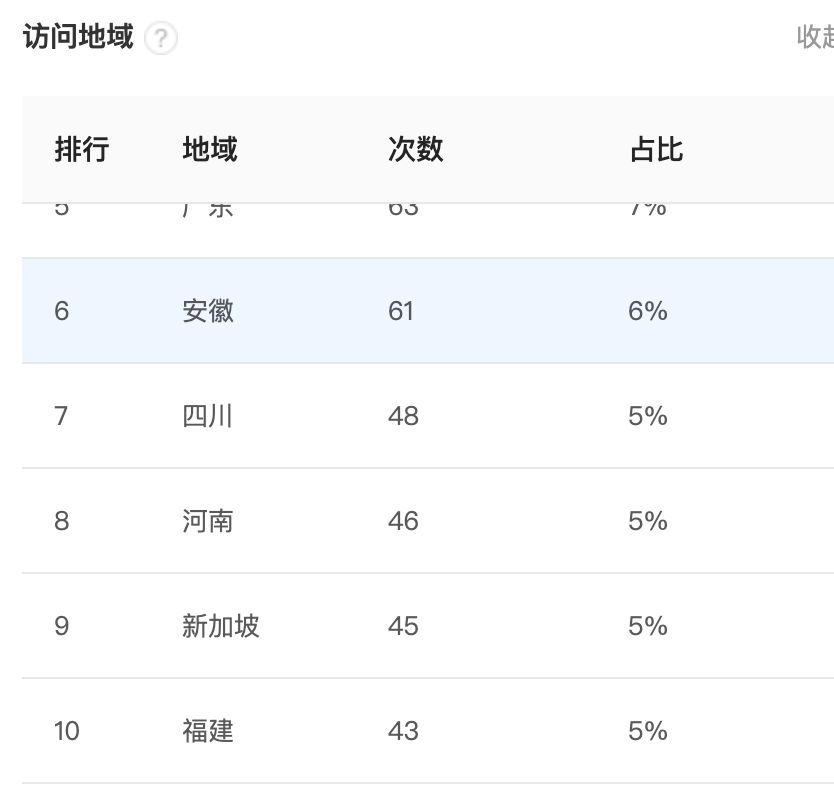Select the 新加坡 region cell
The width and height of the screenshot is (834, 798).
(221, 626)
